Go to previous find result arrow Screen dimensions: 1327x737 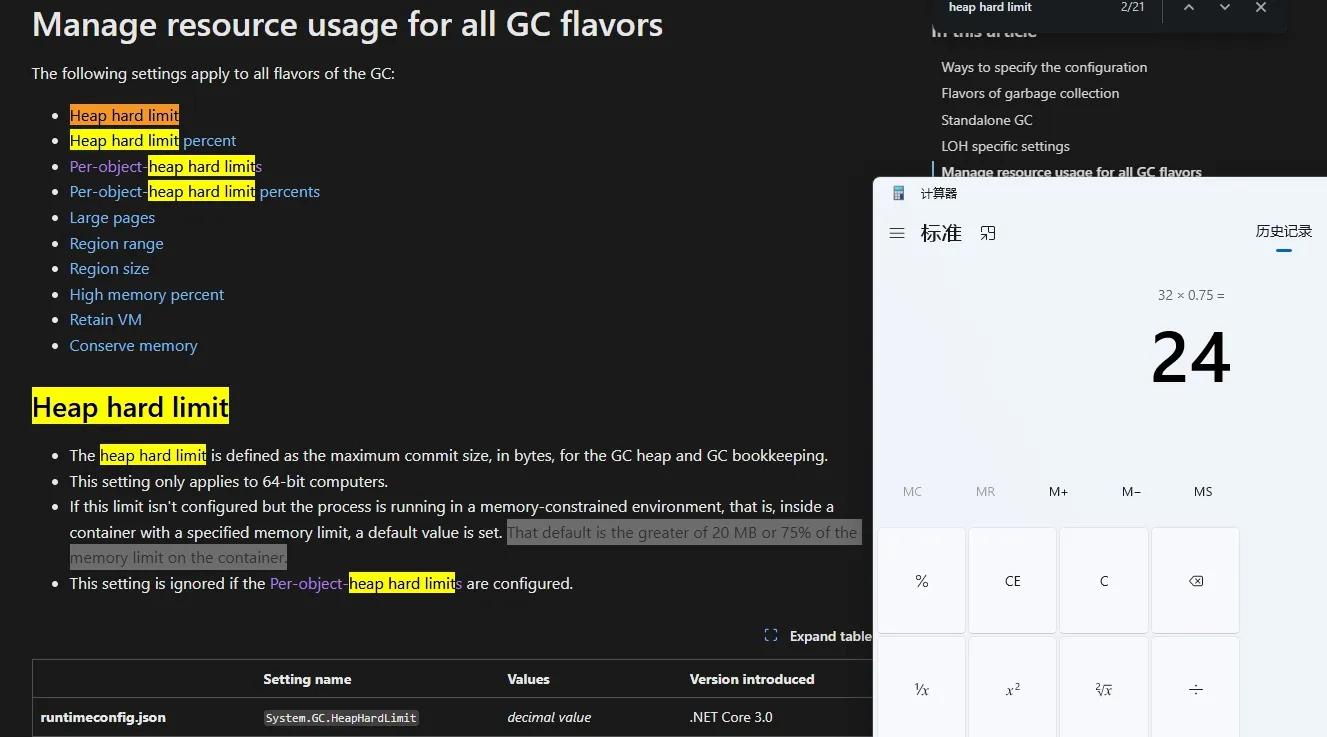coord(1188,7)
